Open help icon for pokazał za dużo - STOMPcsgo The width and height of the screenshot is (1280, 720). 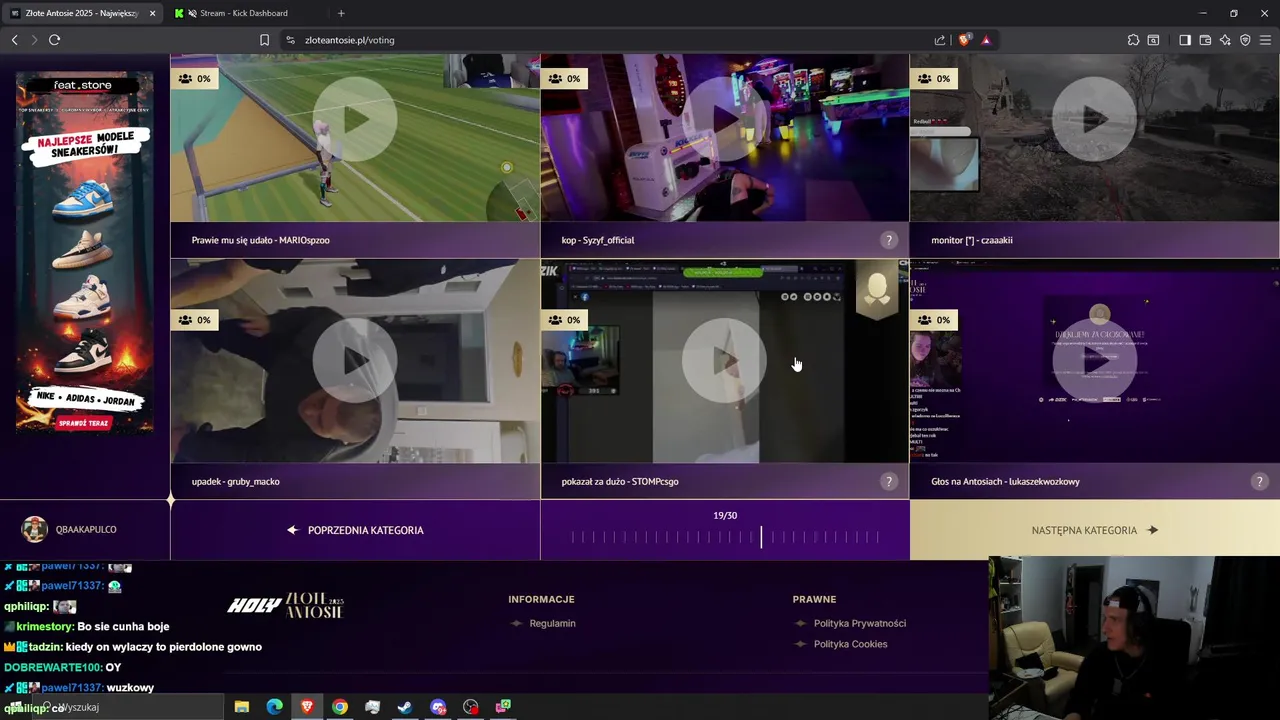coord(888,481)
